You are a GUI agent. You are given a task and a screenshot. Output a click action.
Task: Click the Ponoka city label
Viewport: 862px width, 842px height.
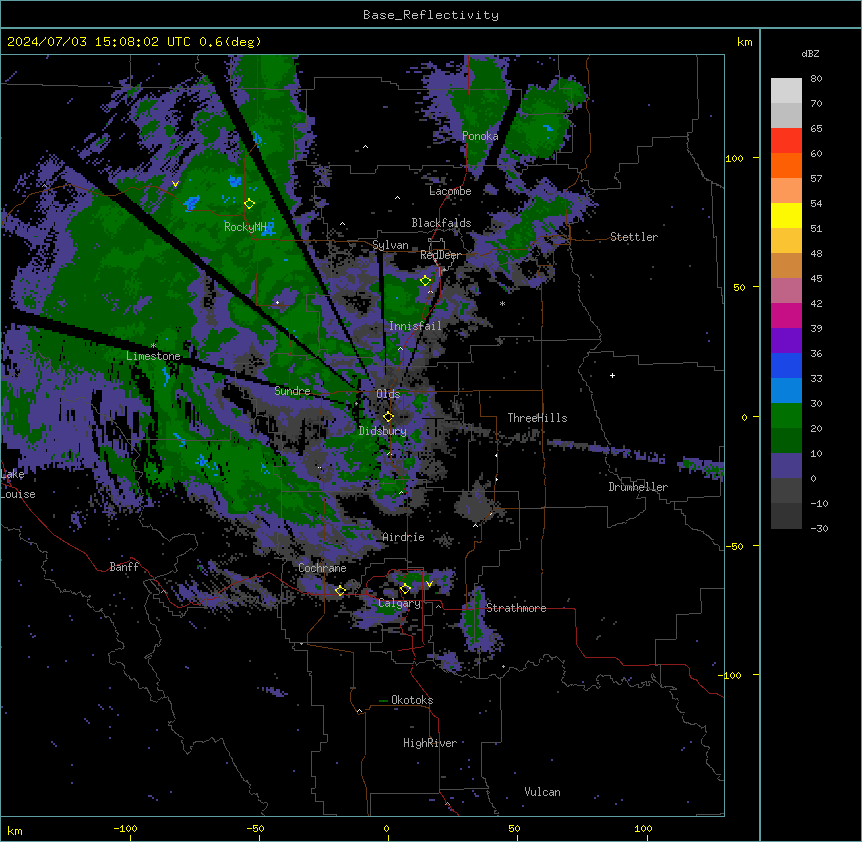[480, 136]
